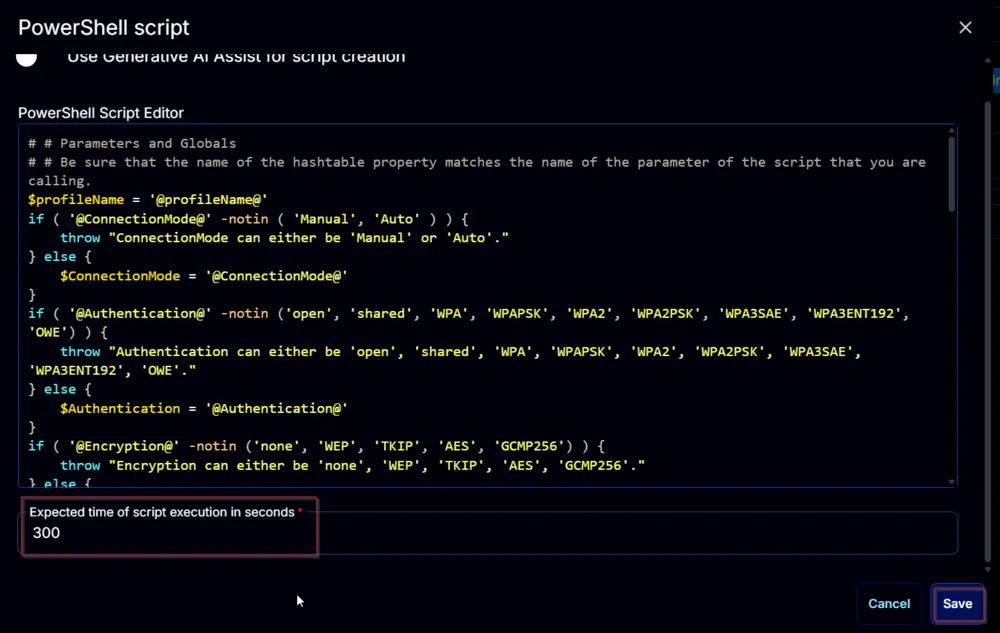Save the PowerShell script
This screenshot has width=1000, height=633.
pyautogui.click(x=957, y=603)
